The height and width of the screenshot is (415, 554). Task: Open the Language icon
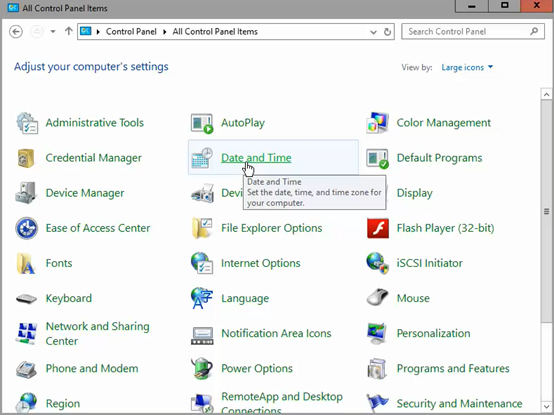click(202, 298)
